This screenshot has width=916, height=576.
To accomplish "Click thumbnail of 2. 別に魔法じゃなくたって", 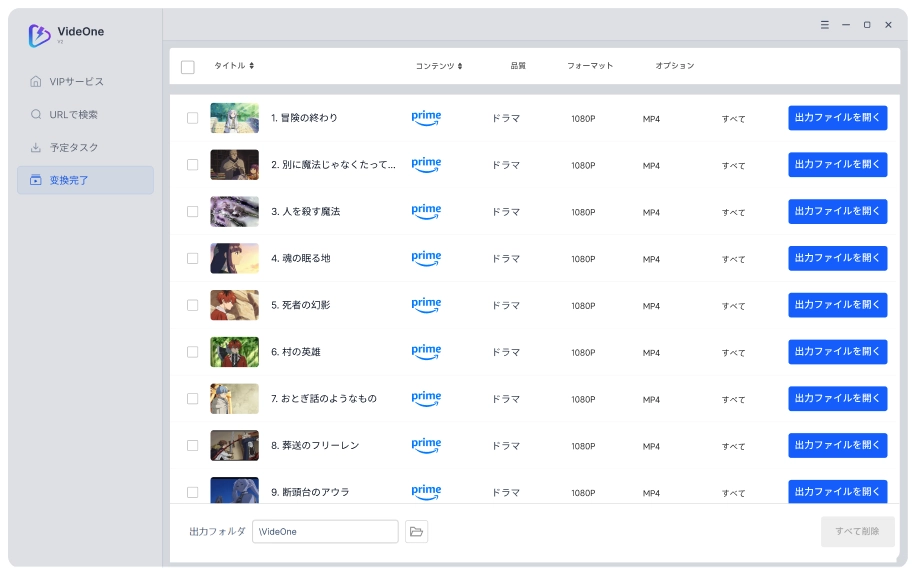I will click(234, 165).
